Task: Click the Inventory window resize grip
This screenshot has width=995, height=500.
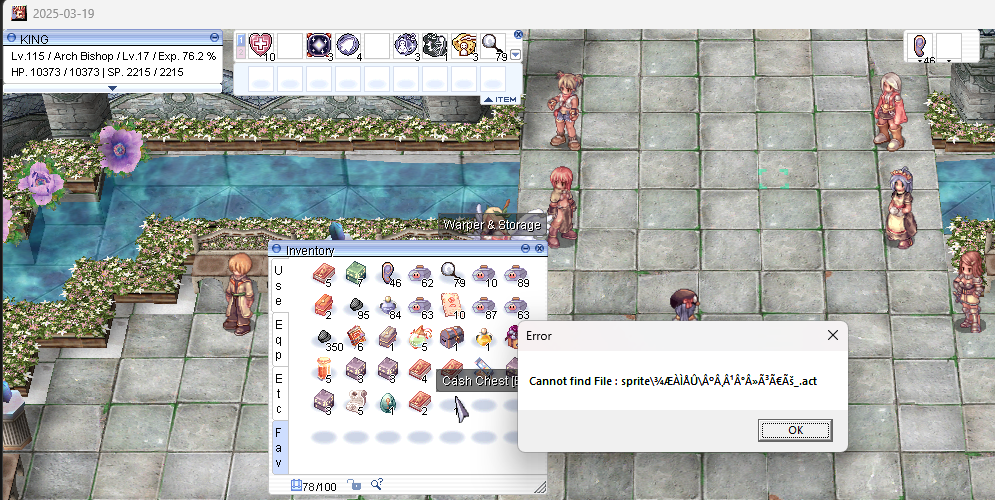Action: click(539, 487)
